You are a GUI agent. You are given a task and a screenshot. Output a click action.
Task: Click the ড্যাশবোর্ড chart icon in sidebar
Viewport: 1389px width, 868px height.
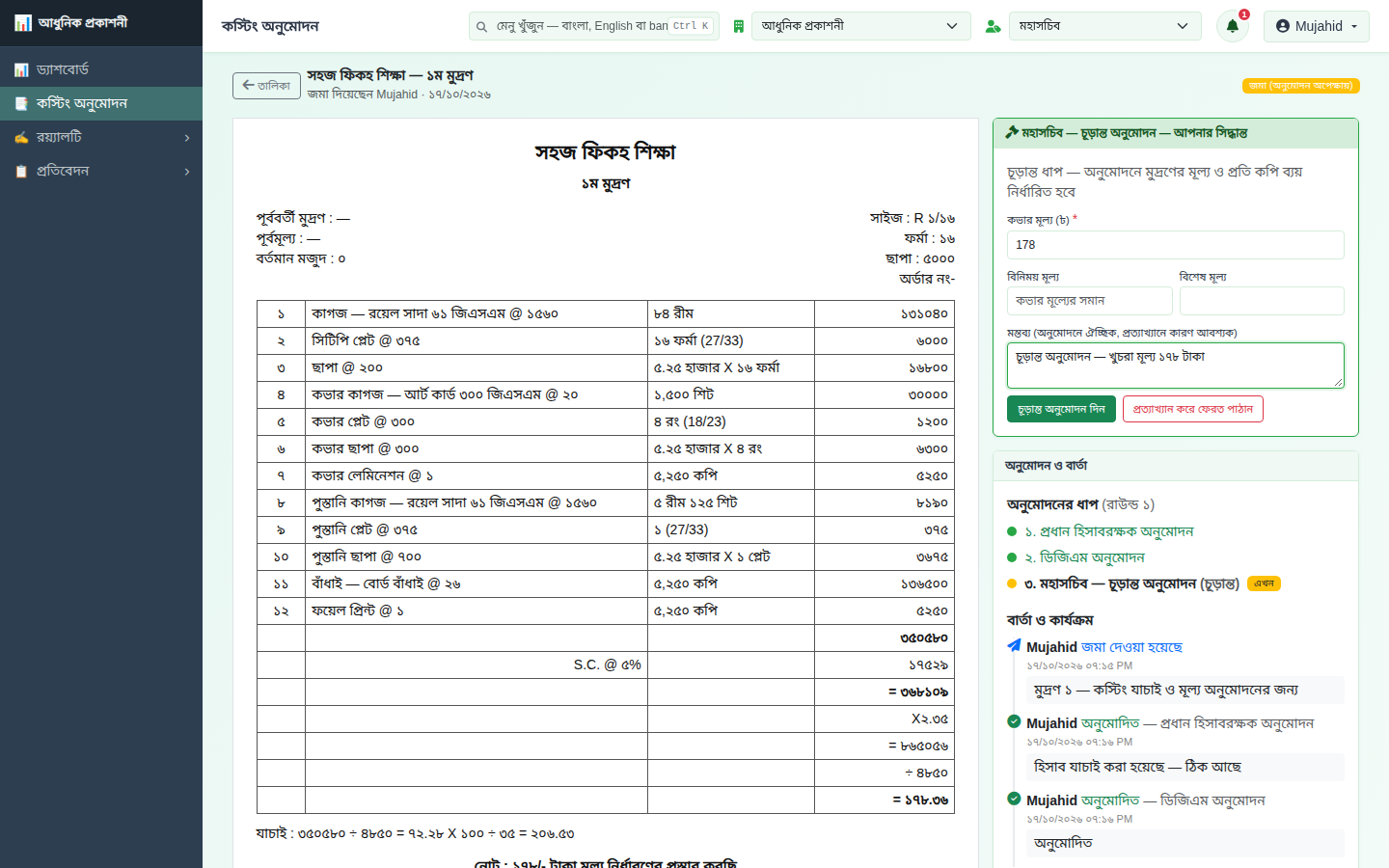pos(21,70)
